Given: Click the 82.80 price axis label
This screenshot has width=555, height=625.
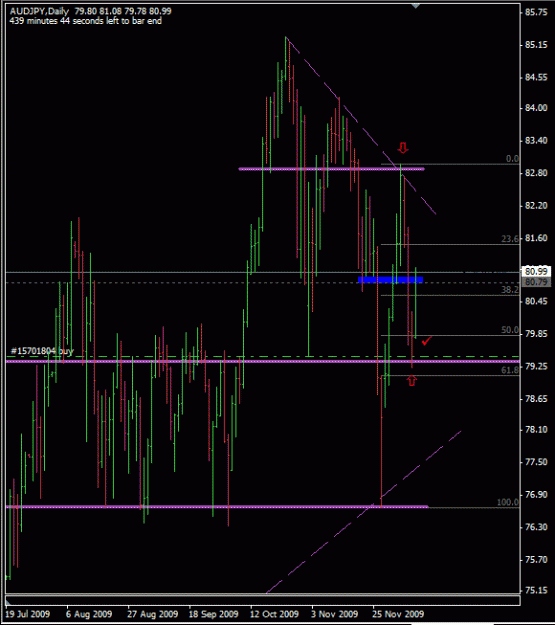Looking at the screenshot, I should point(536,173).
